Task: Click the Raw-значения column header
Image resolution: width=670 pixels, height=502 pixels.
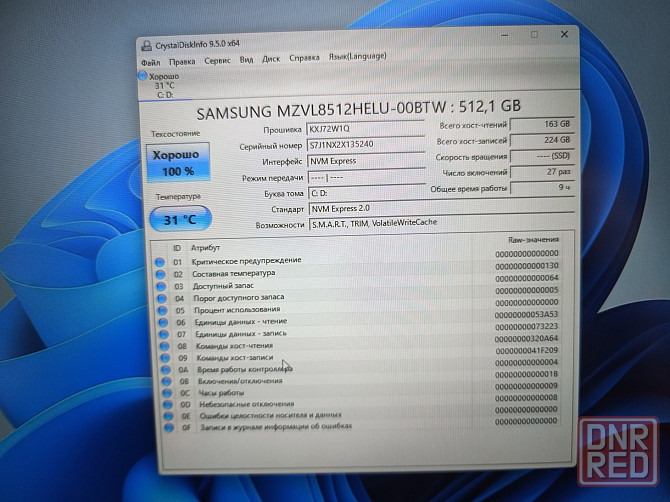Action: click(x=533, y=240)
